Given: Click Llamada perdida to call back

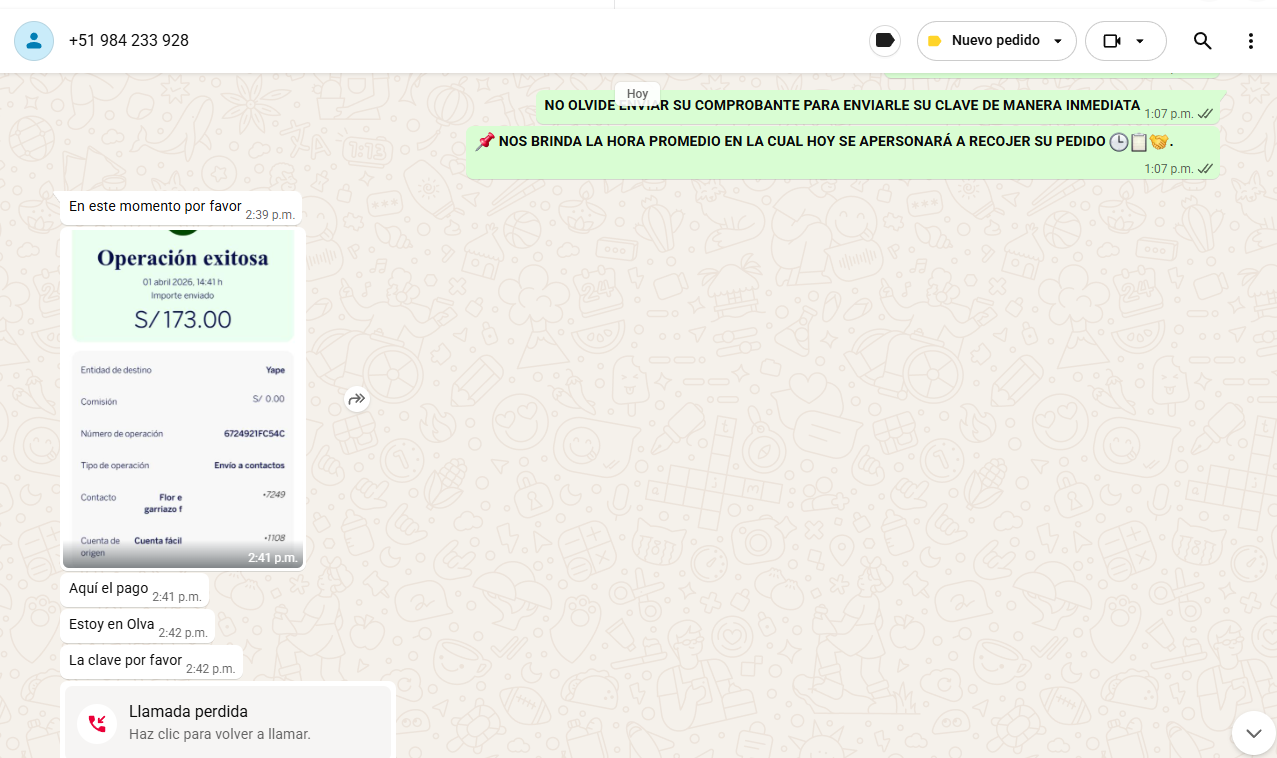Looking at the screenshot, I should (188, 712).
